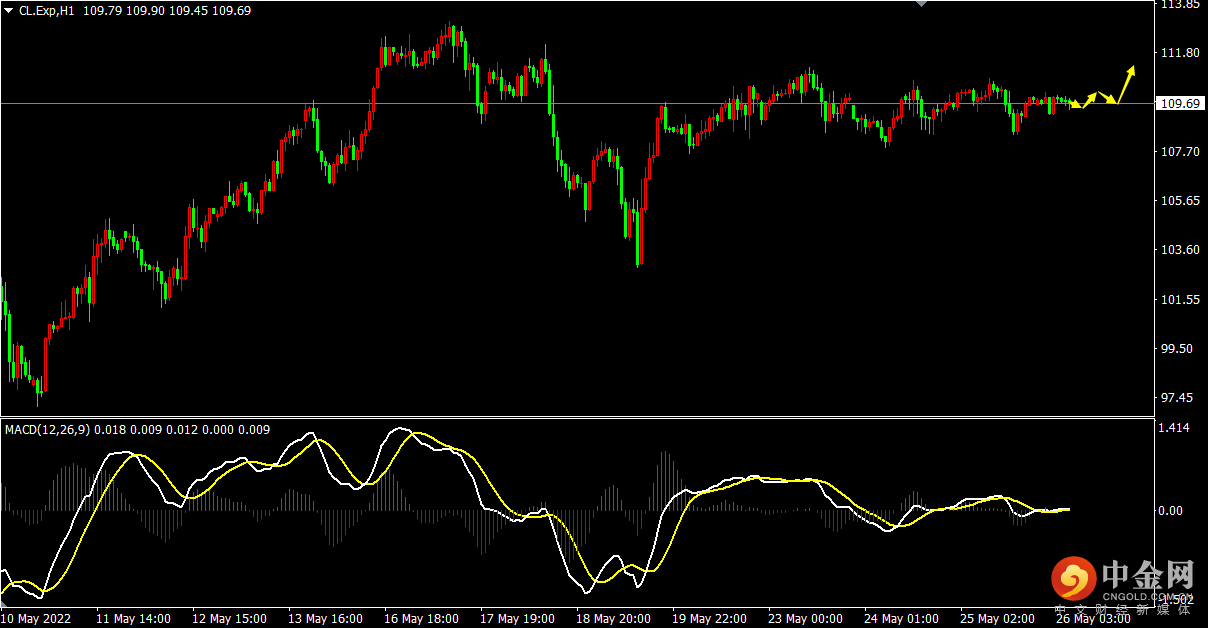This screenshot has height=628, width=1208.
Task: Click the current price tag 109.69
Action: 1179,103
